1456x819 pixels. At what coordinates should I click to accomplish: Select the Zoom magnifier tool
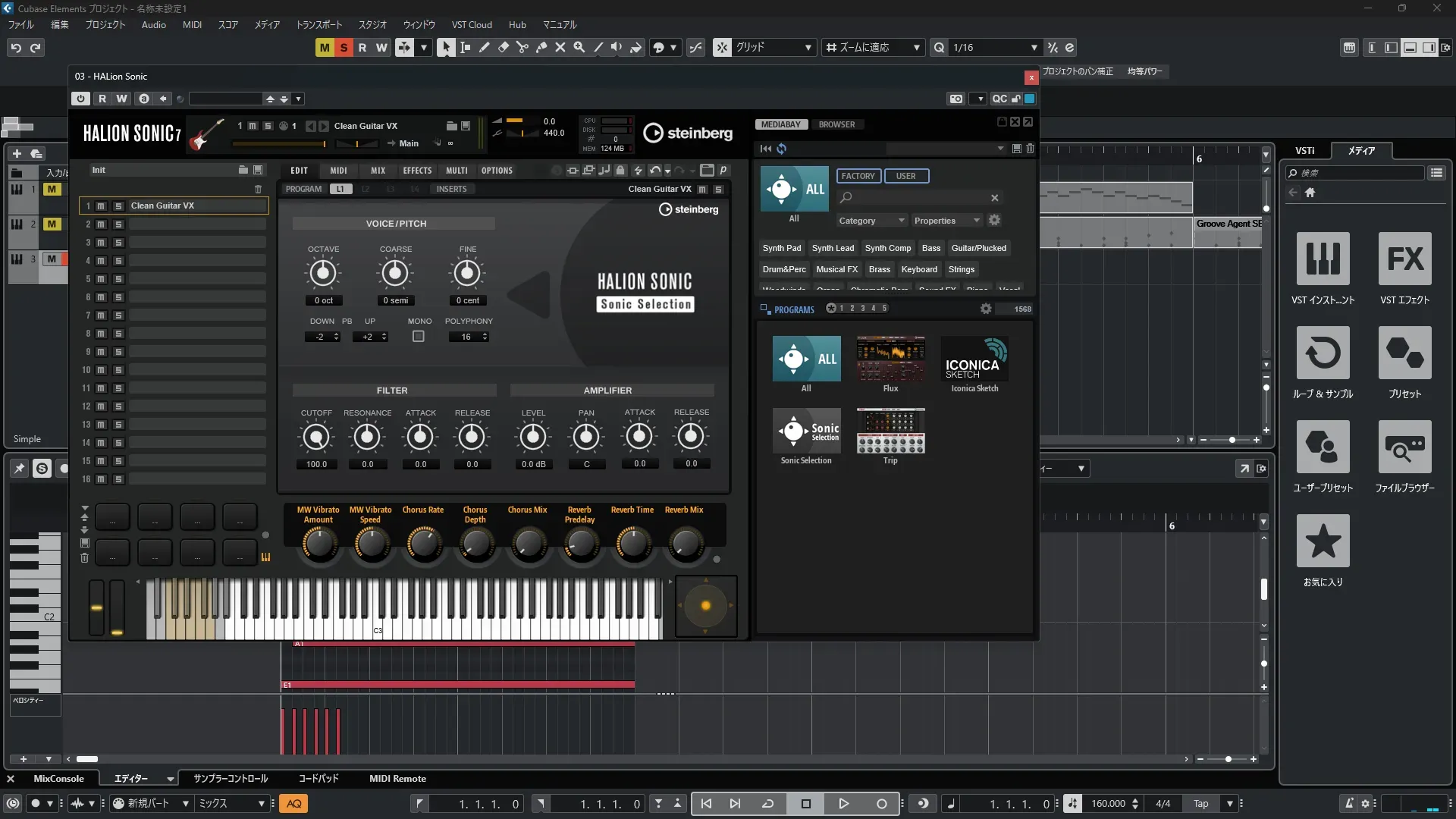579,47
